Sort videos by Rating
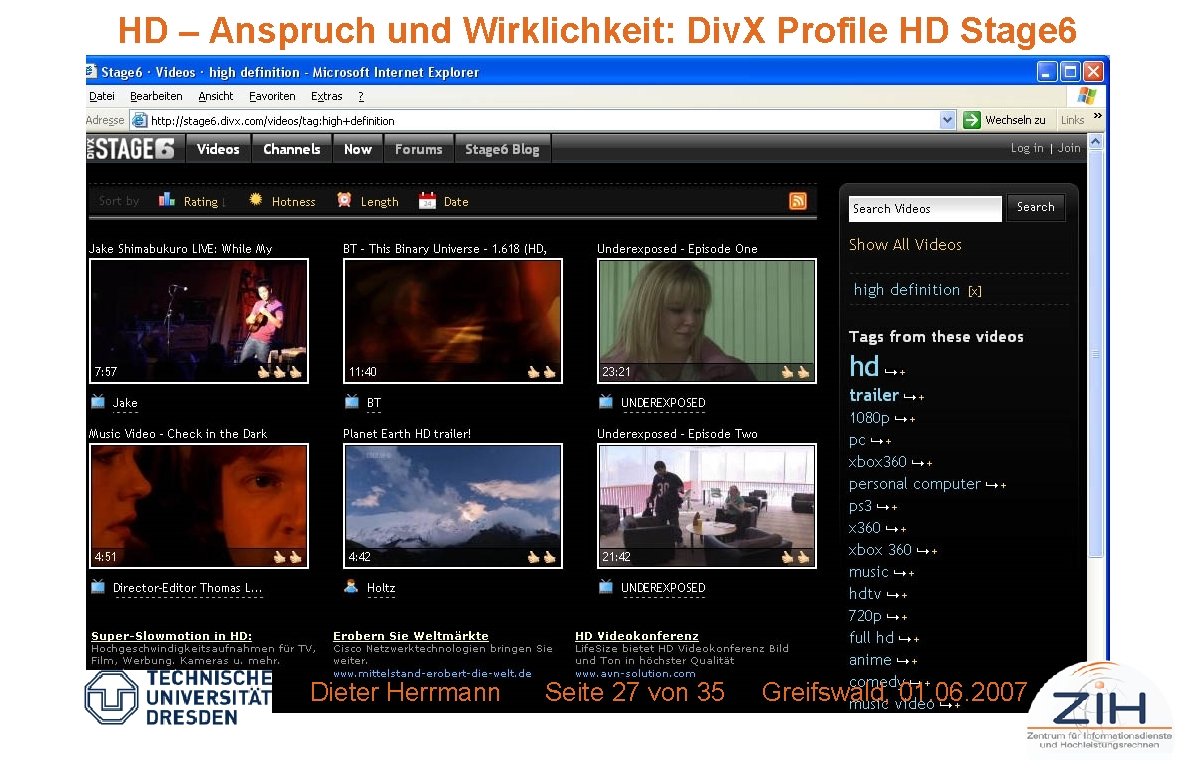Image resolution: width=1195 pixels, height=768 pixels. click(200, 201)
